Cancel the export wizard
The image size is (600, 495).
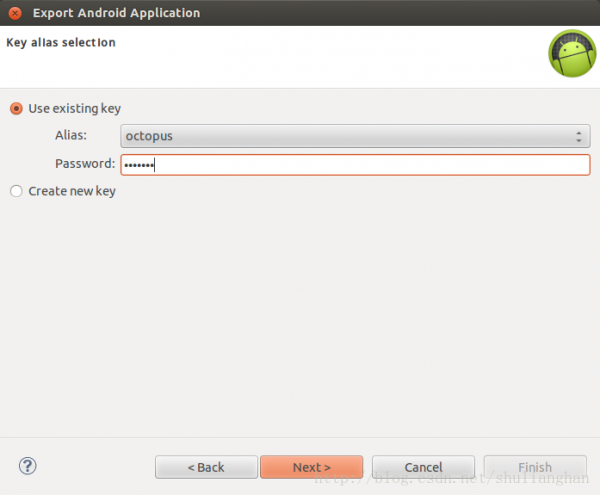coord(423,467)
